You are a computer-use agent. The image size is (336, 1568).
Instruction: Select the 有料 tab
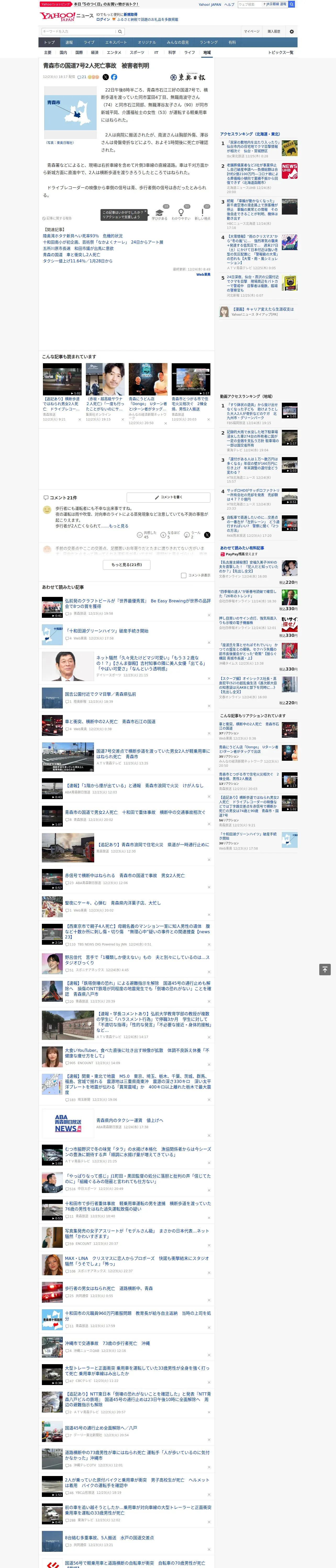click(232, 43)
